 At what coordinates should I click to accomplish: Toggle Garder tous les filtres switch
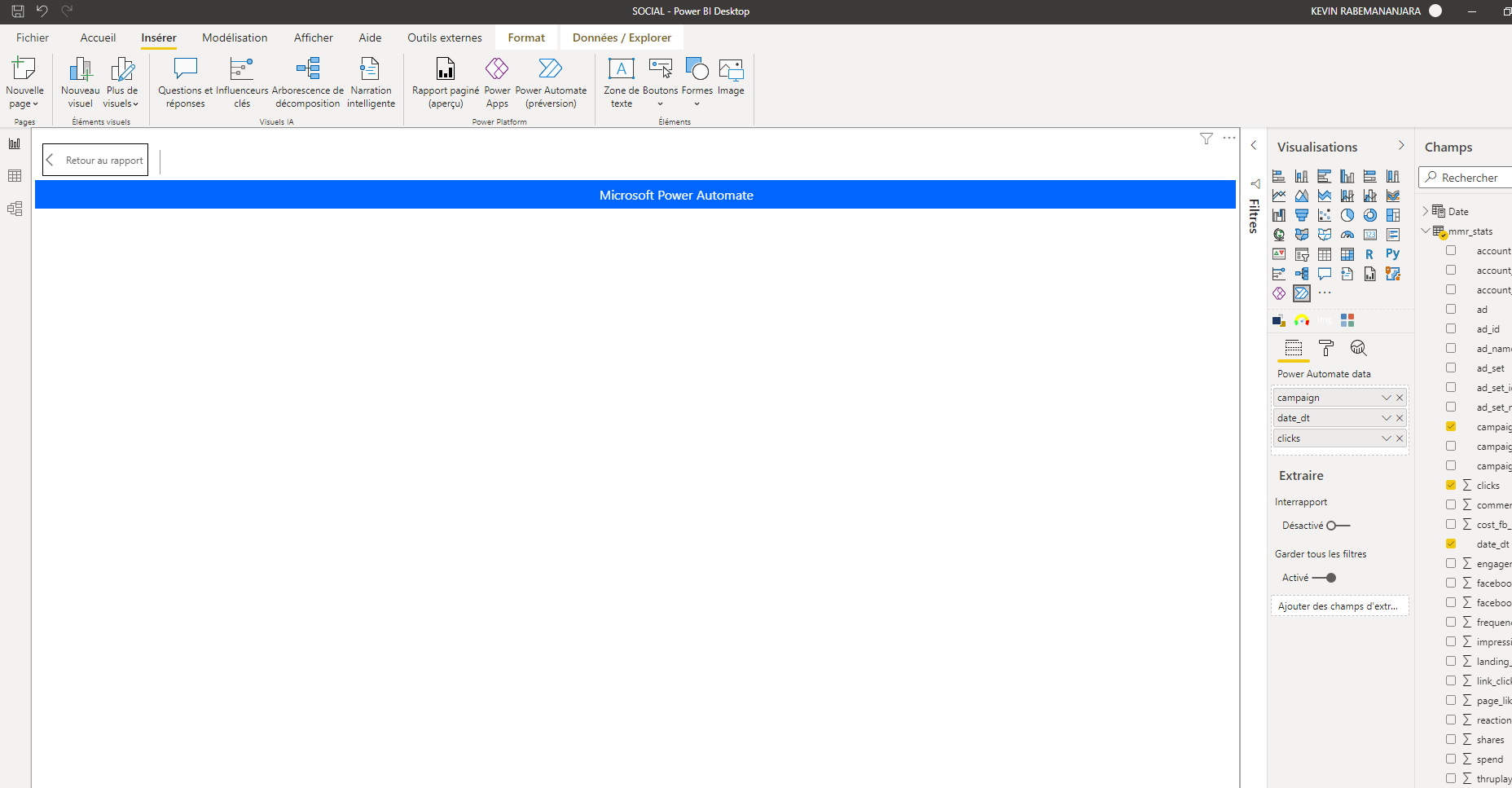(x=1325, y=578)
